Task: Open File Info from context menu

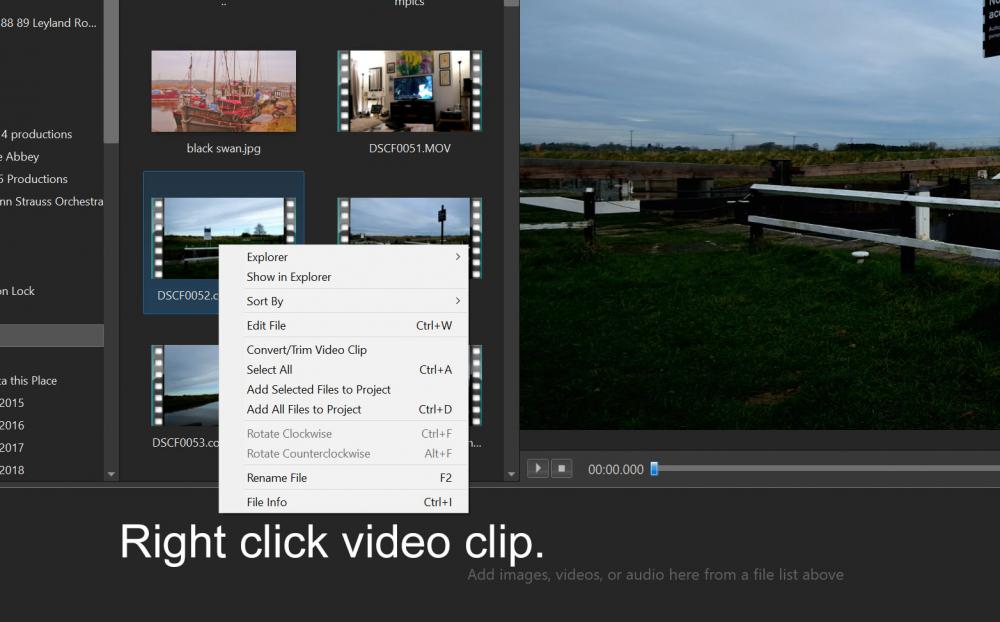Action: (x=267, y=502)
